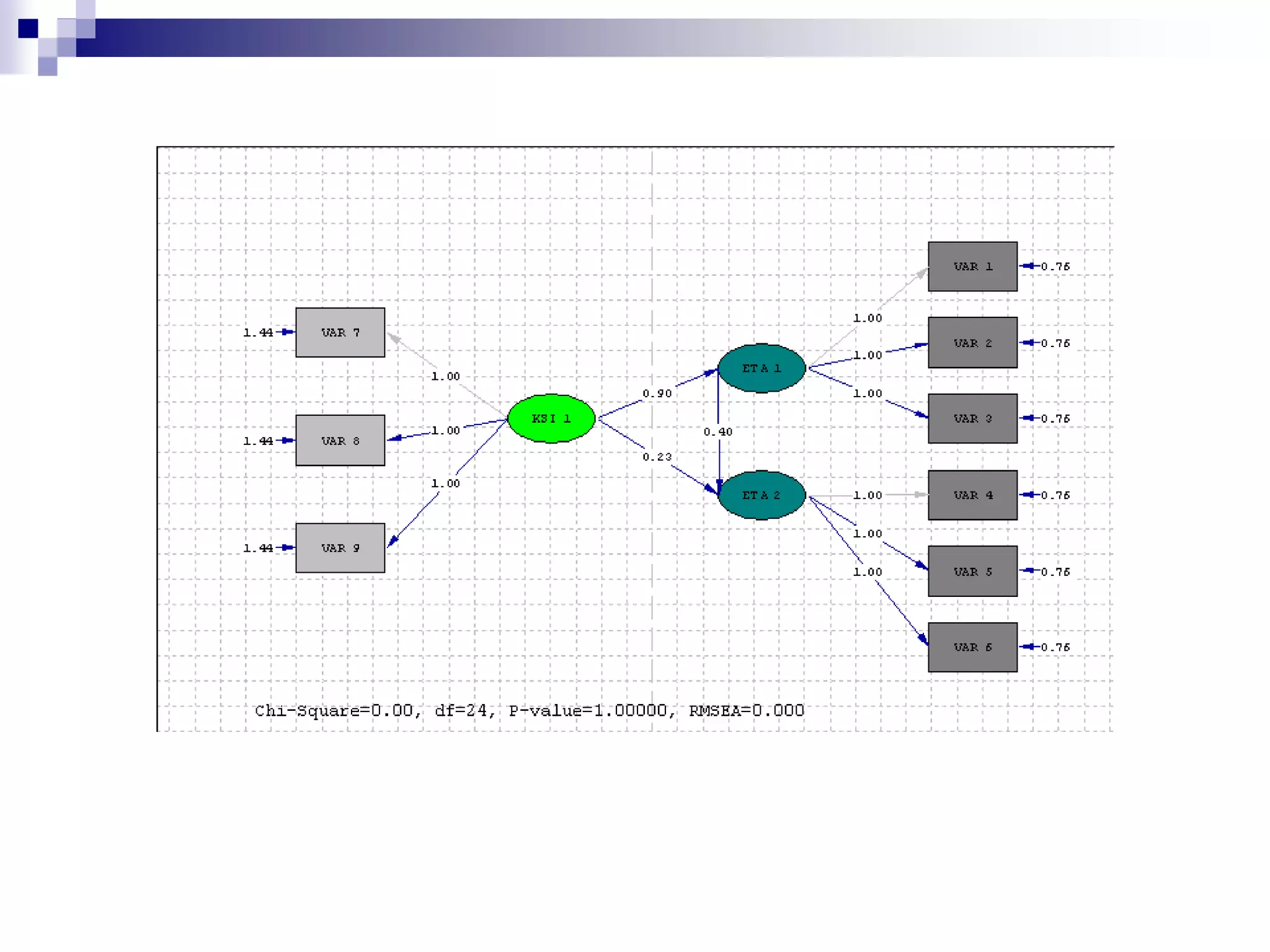This screenshot has width=1270, height=952.
Task: Select the ETA 2 latent variable ellipse
Action: [x=762, y=495]
